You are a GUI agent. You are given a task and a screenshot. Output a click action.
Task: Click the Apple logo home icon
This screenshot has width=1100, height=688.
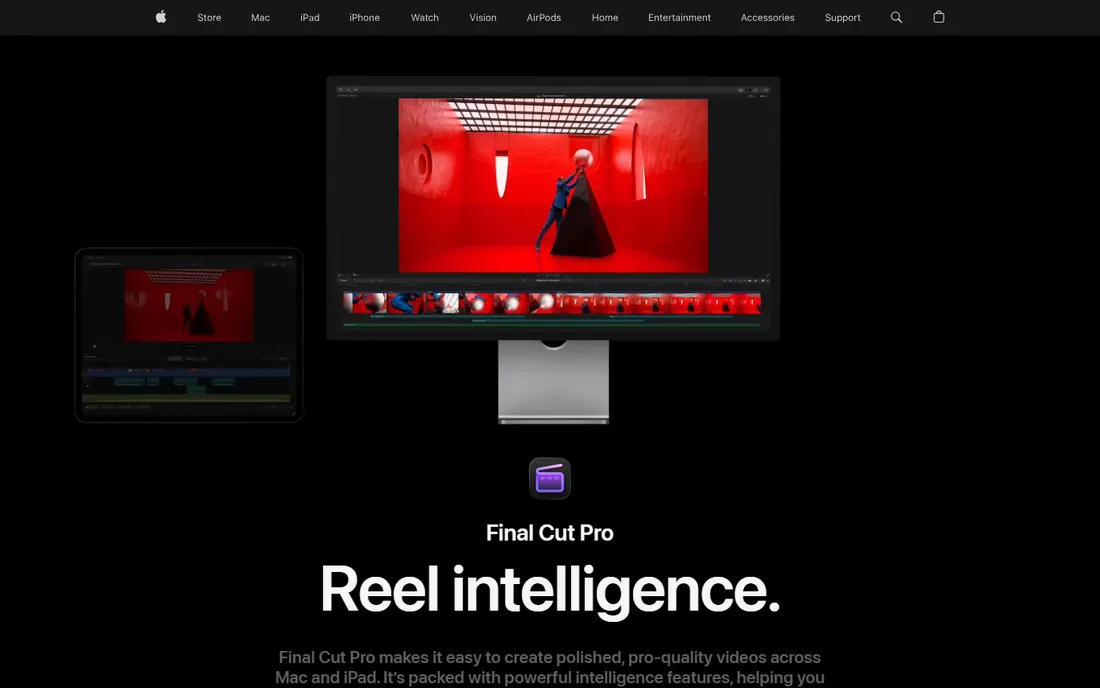click(x=161, y=17)
